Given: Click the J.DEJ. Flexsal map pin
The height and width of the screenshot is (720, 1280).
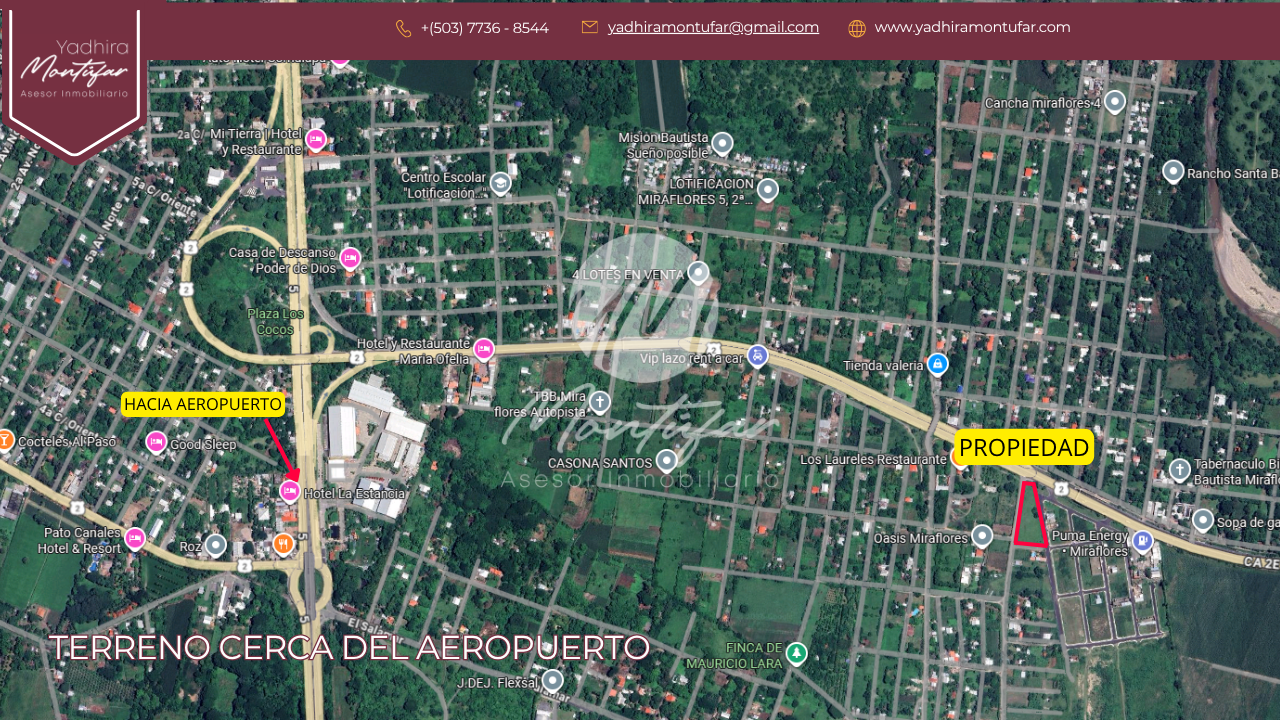Looking at the screenshot, I should coord(552,681).
